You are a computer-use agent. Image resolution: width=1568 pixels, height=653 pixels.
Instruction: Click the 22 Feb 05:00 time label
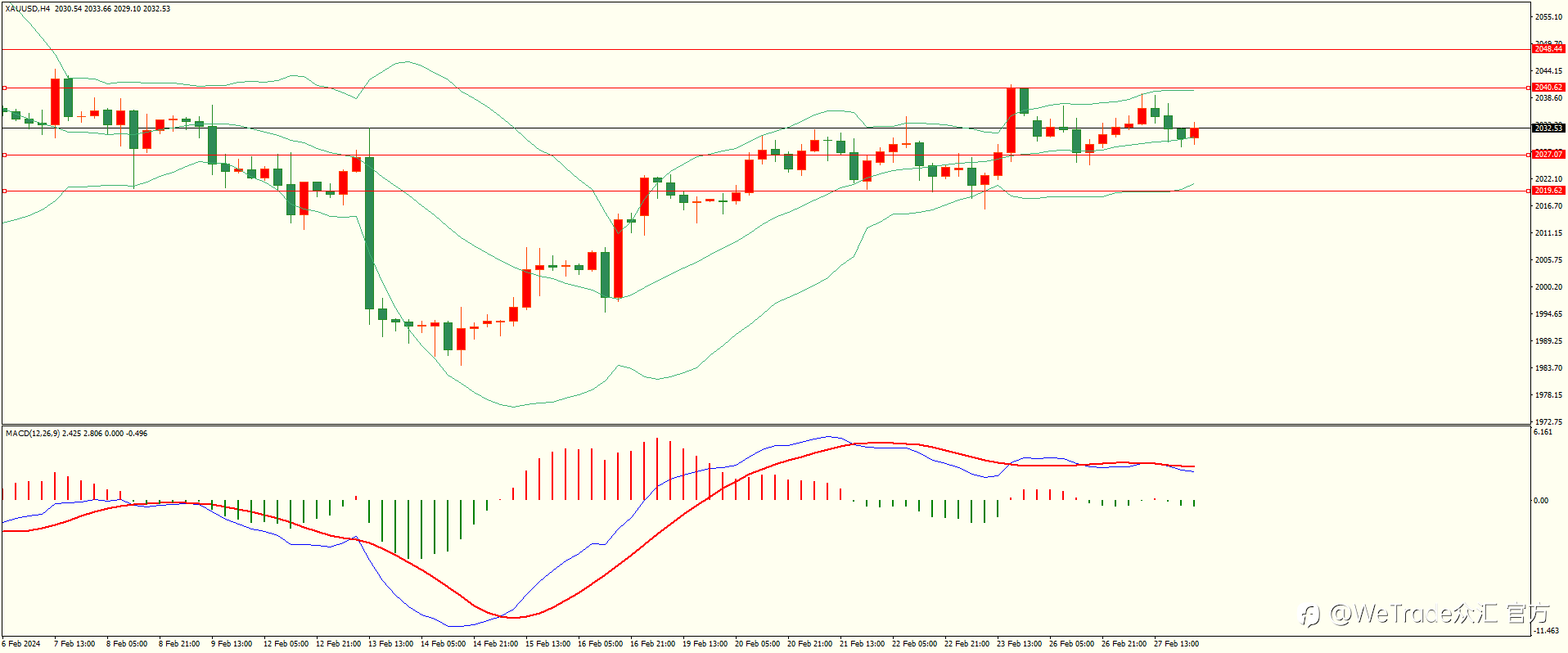click(914, 644)
